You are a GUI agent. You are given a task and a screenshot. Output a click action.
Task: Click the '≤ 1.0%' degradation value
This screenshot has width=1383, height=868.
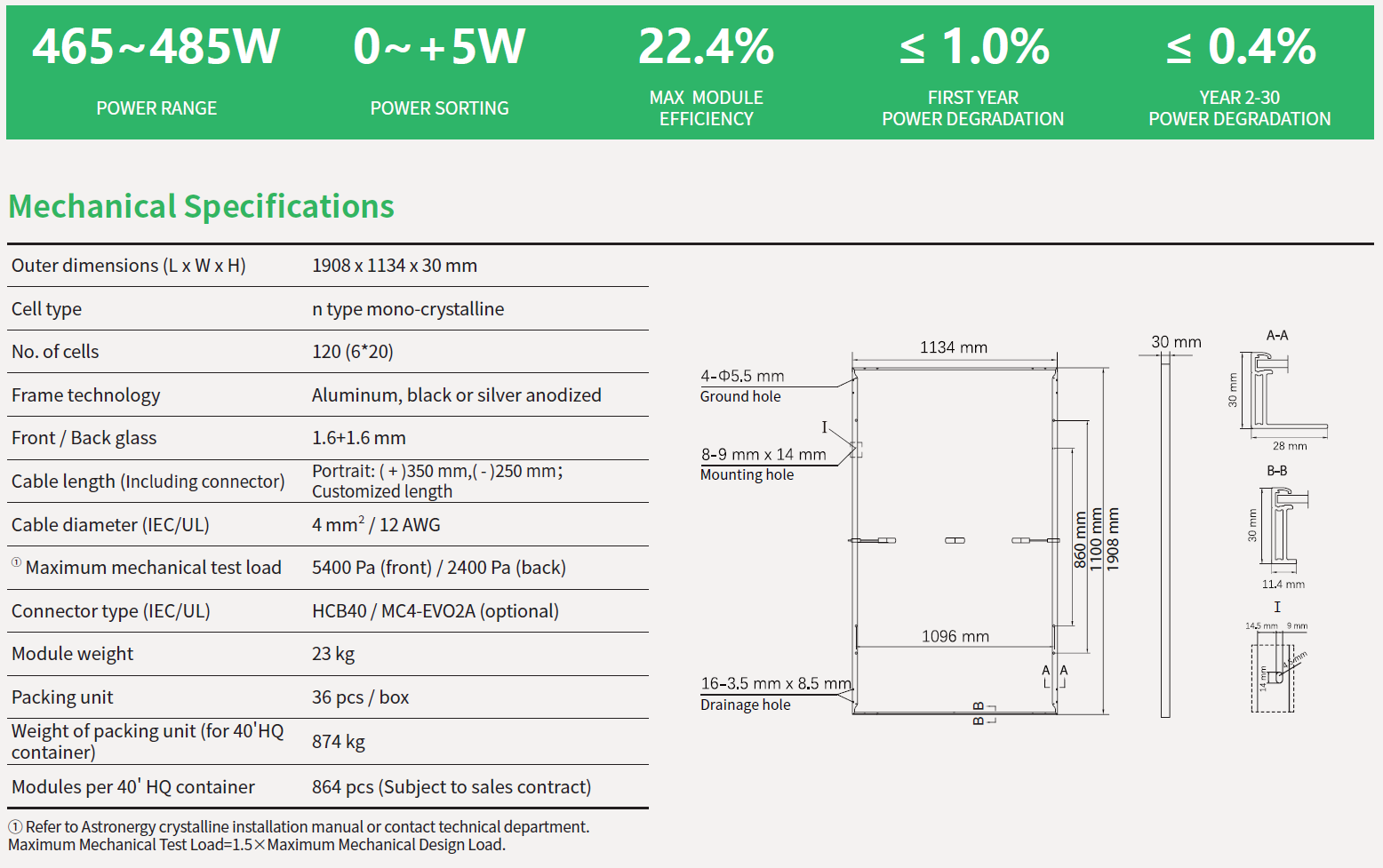click(974, 46)
